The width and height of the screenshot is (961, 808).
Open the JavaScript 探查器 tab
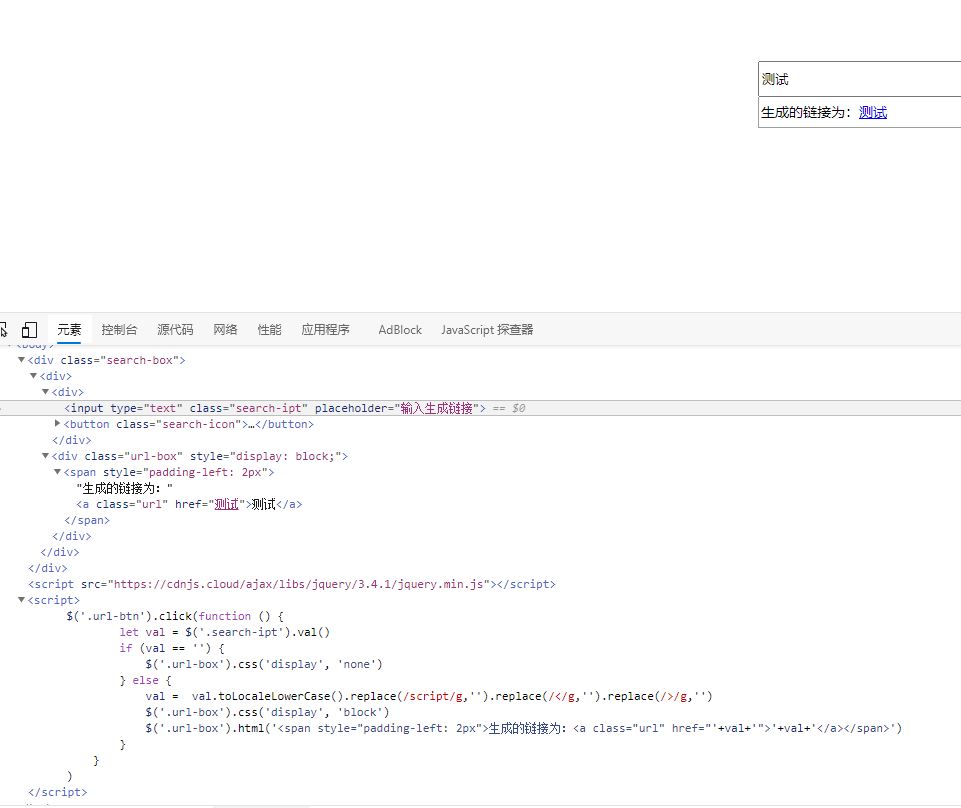pos(487,330)
